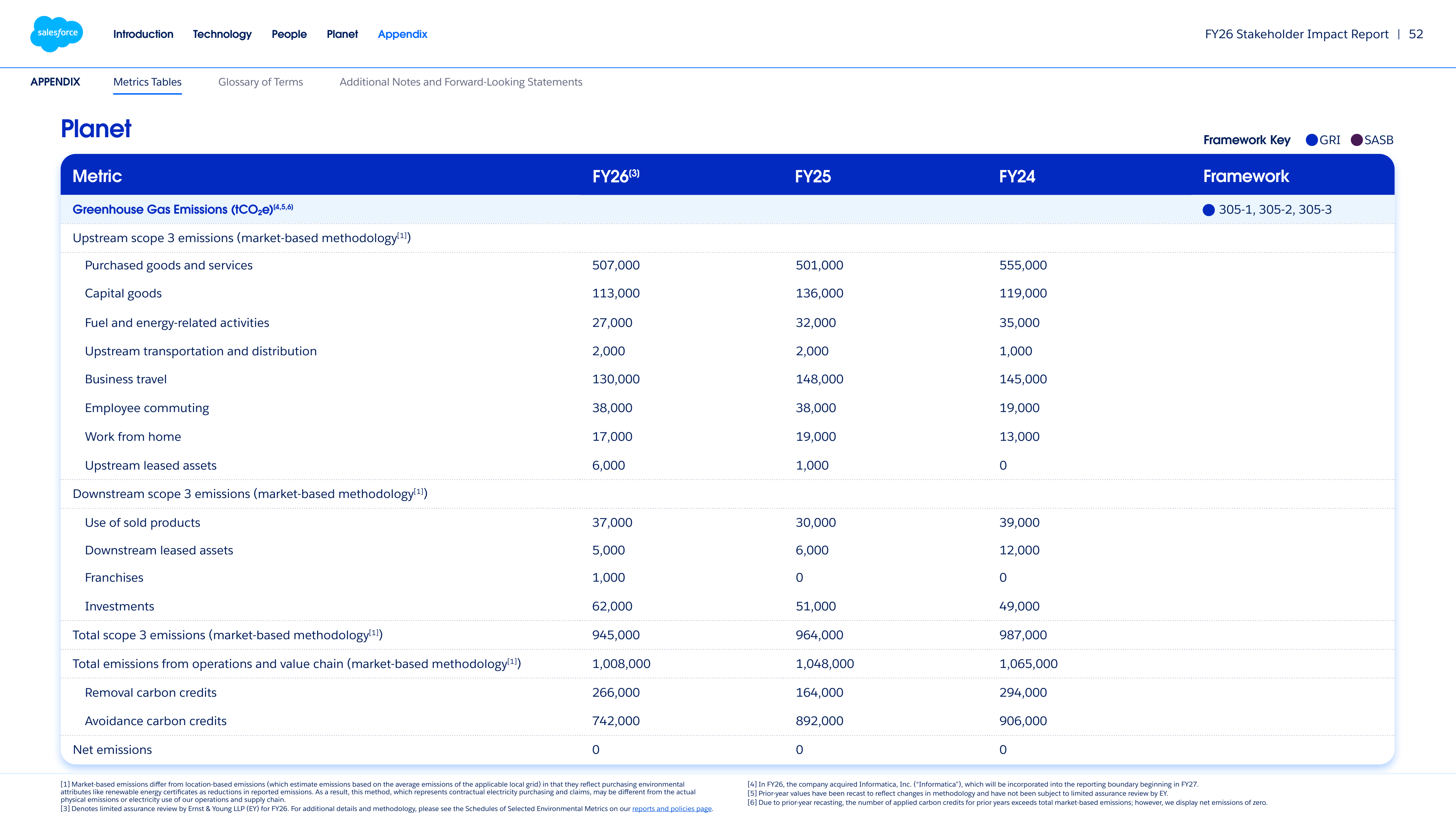Image resolution: width=1456 pixels, height=819 pixels.
Task: Click the FY24 column header
Action: tap(1017, 176)
